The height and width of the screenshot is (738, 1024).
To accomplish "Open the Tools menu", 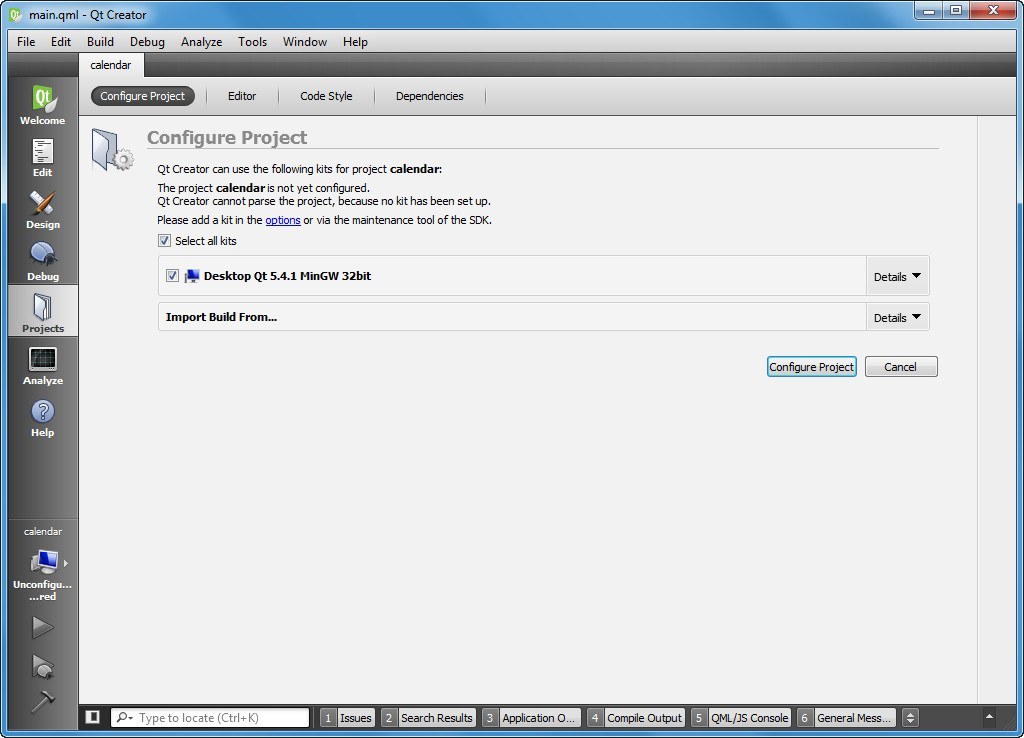I will [x=252, y=42].
